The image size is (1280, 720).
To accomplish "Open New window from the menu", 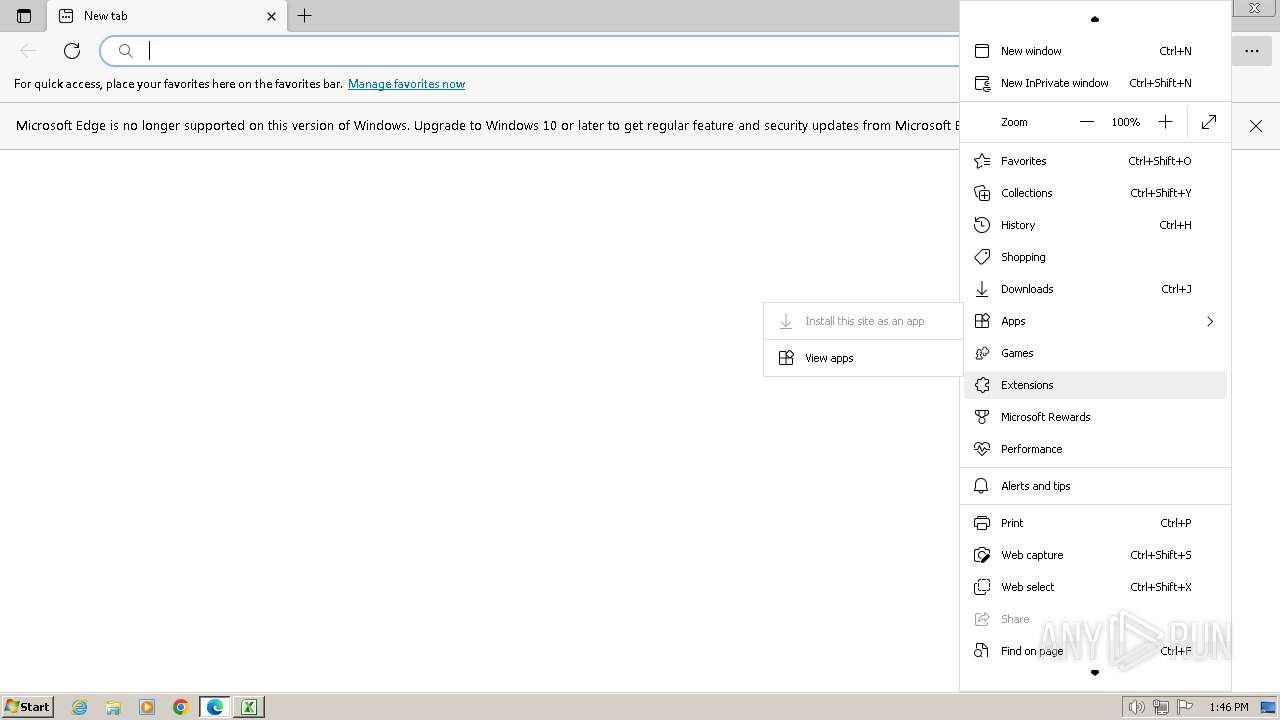I will [x=1095, y=51].
